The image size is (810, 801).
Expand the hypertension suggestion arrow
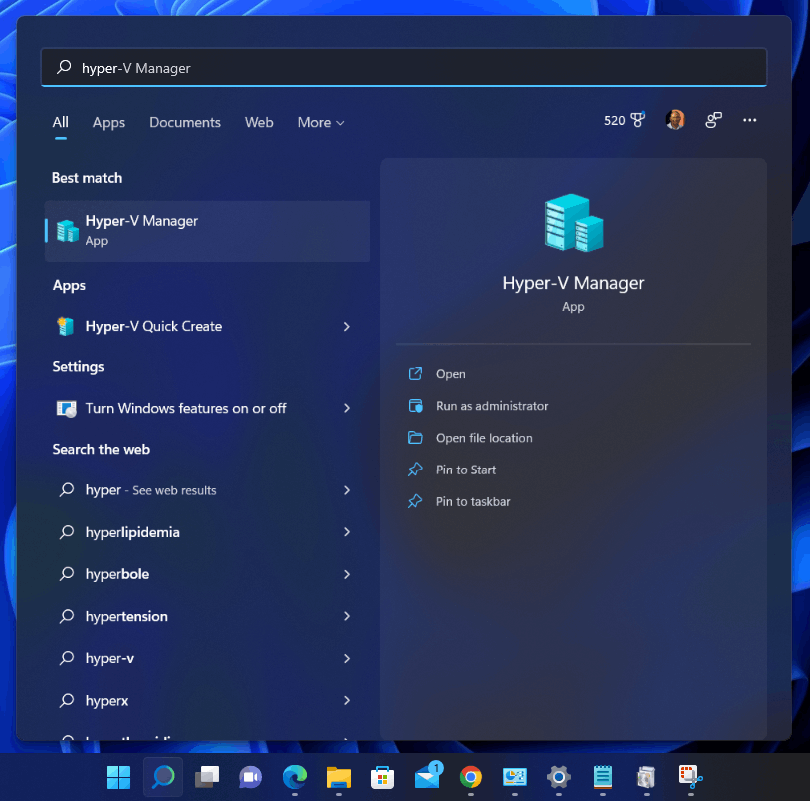tap(347, 616)
